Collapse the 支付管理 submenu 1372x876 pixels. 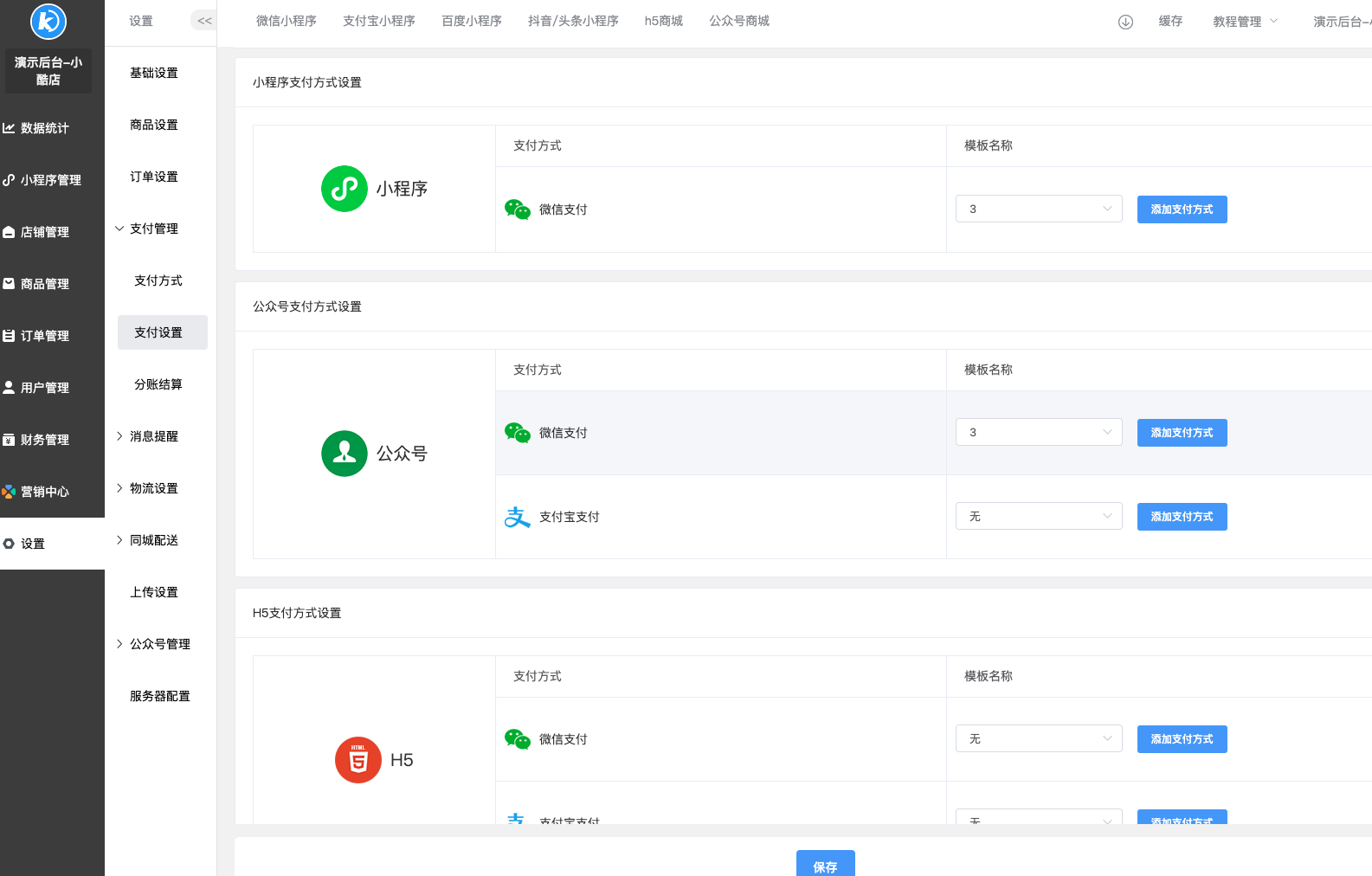point(154,229)
